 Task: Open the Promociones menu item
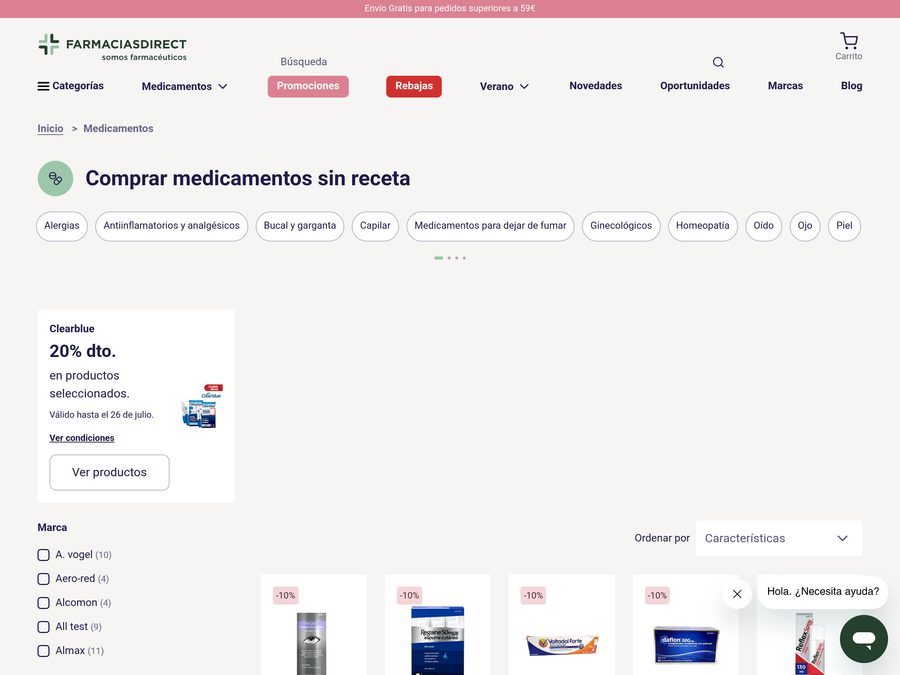point(308,86)
